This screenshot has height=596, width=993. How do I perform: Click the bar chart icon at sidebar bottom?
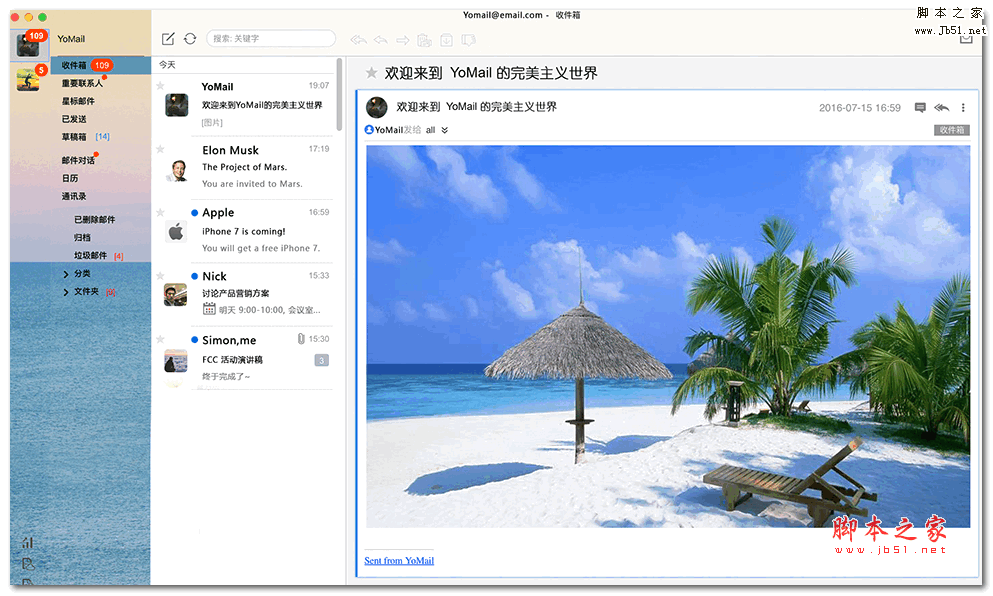28,543
